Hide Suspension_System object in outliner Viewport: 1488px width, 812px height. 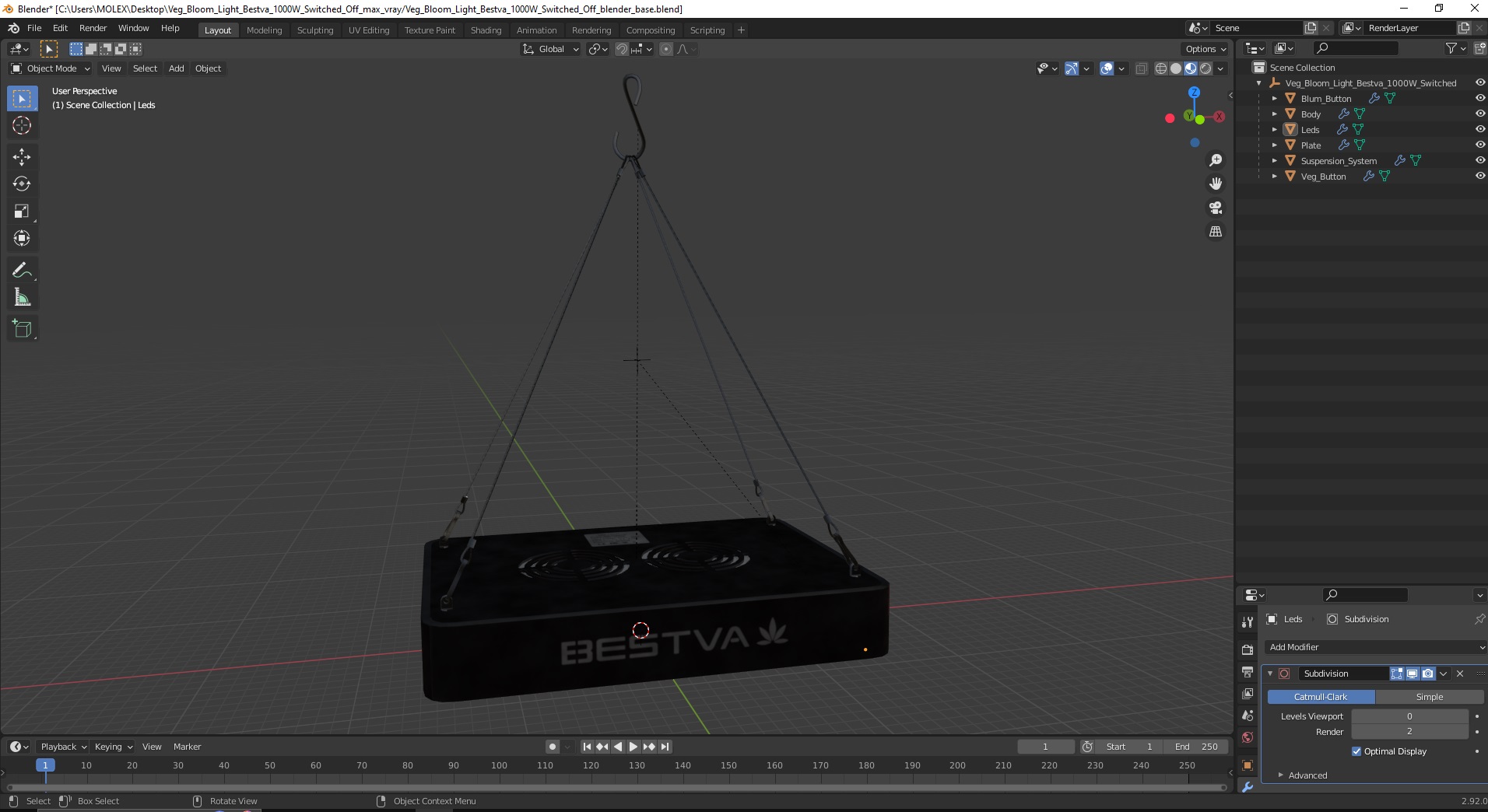point(1480,161)
